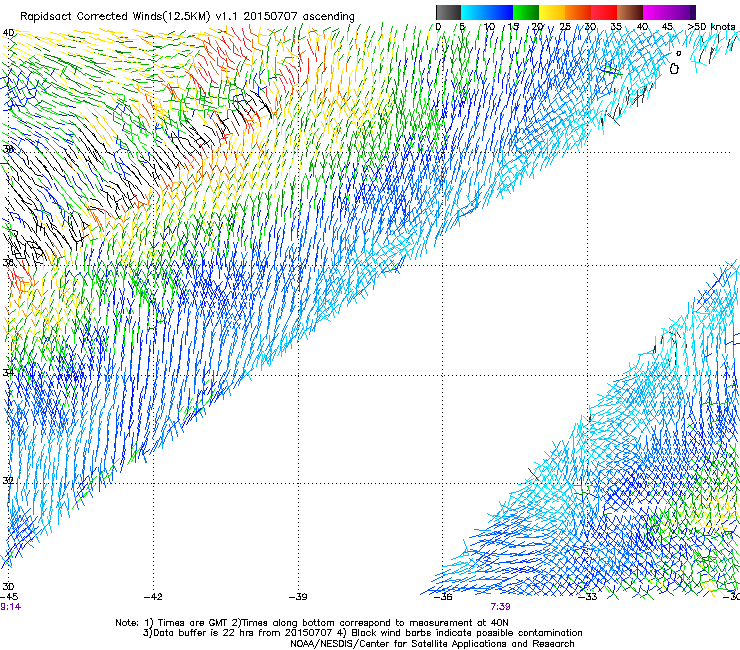The image size is (740, 650).
Task: Click the longitude label '-36' on bottom axis
Action: (443, 597)
